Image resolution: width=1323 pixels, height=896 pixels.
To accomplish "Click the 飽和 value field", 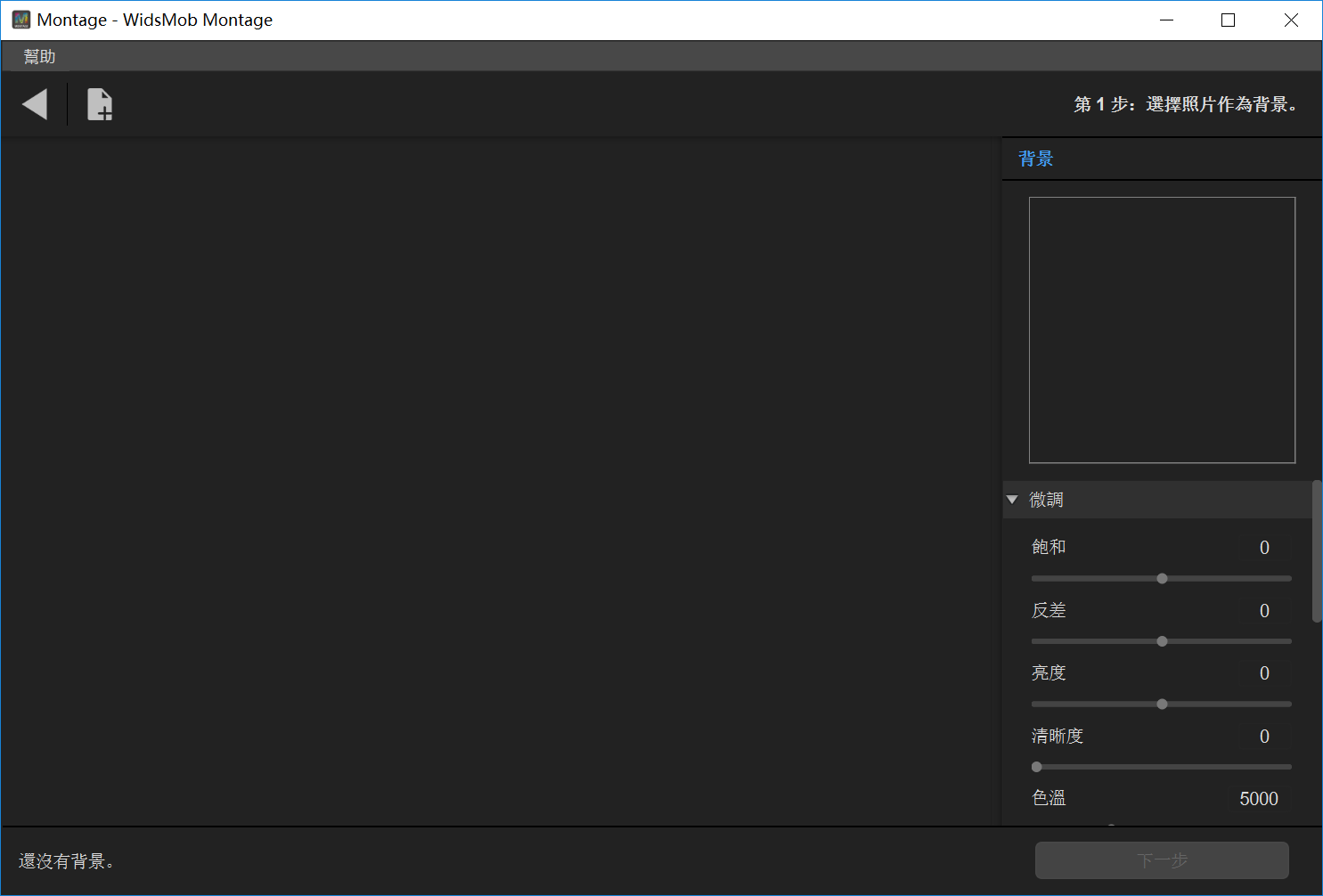I will pyautogui.click(x=1264, y=548).
